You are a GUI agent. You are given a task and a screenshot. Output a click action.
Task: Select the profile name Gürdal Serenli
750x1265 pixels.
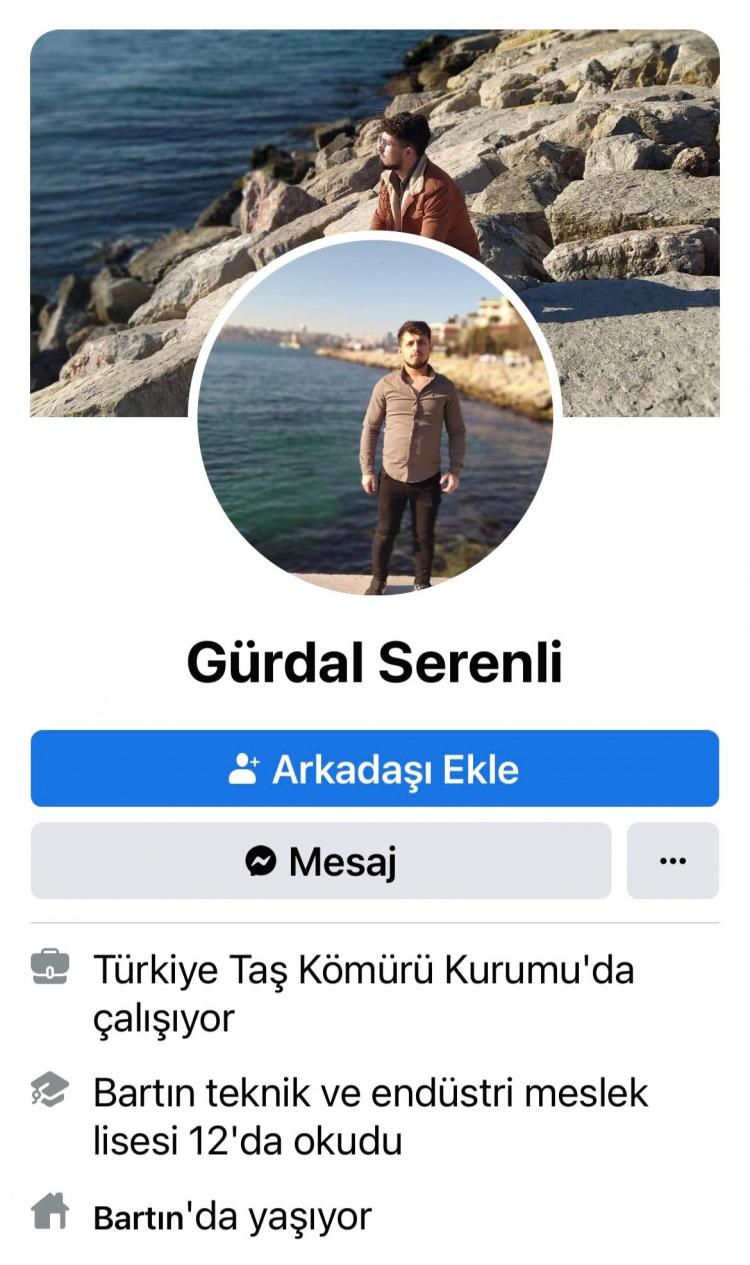tap(375, 662)
